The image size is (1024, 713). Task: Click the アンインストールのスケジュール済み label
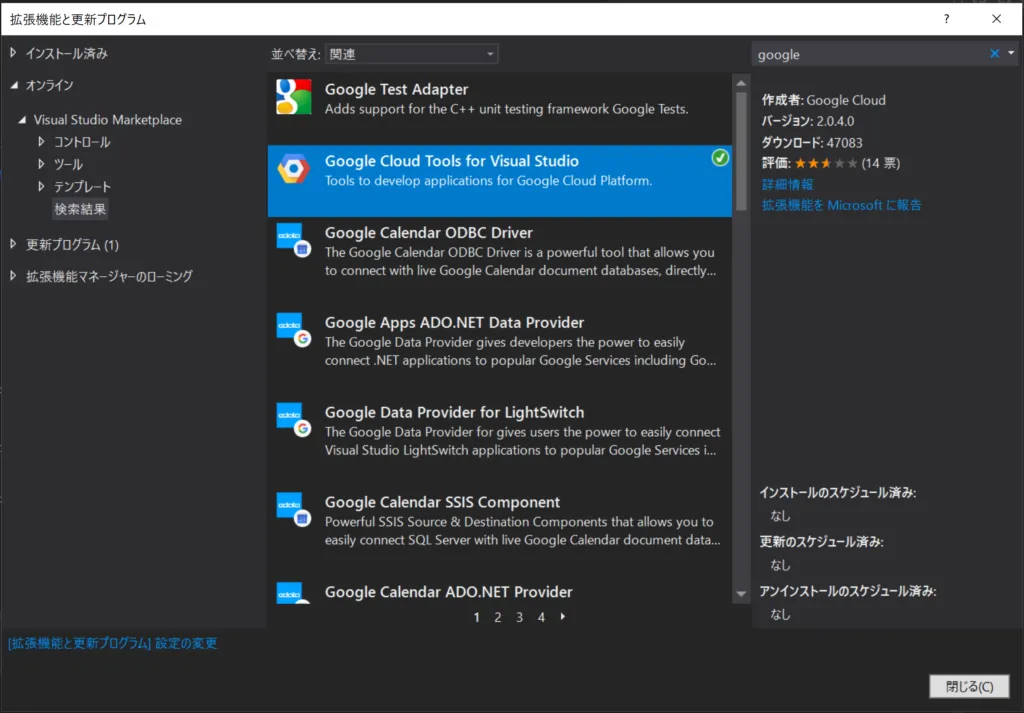pyautogui.click(x=848, y=591)
